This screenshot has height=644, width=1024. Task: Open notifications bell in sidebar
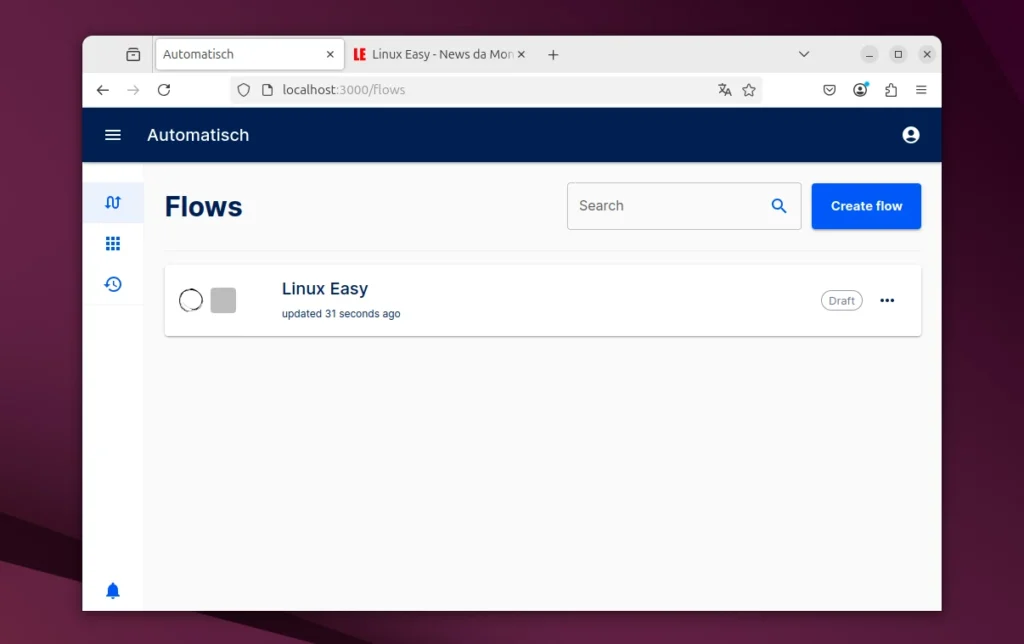(113, 591)
